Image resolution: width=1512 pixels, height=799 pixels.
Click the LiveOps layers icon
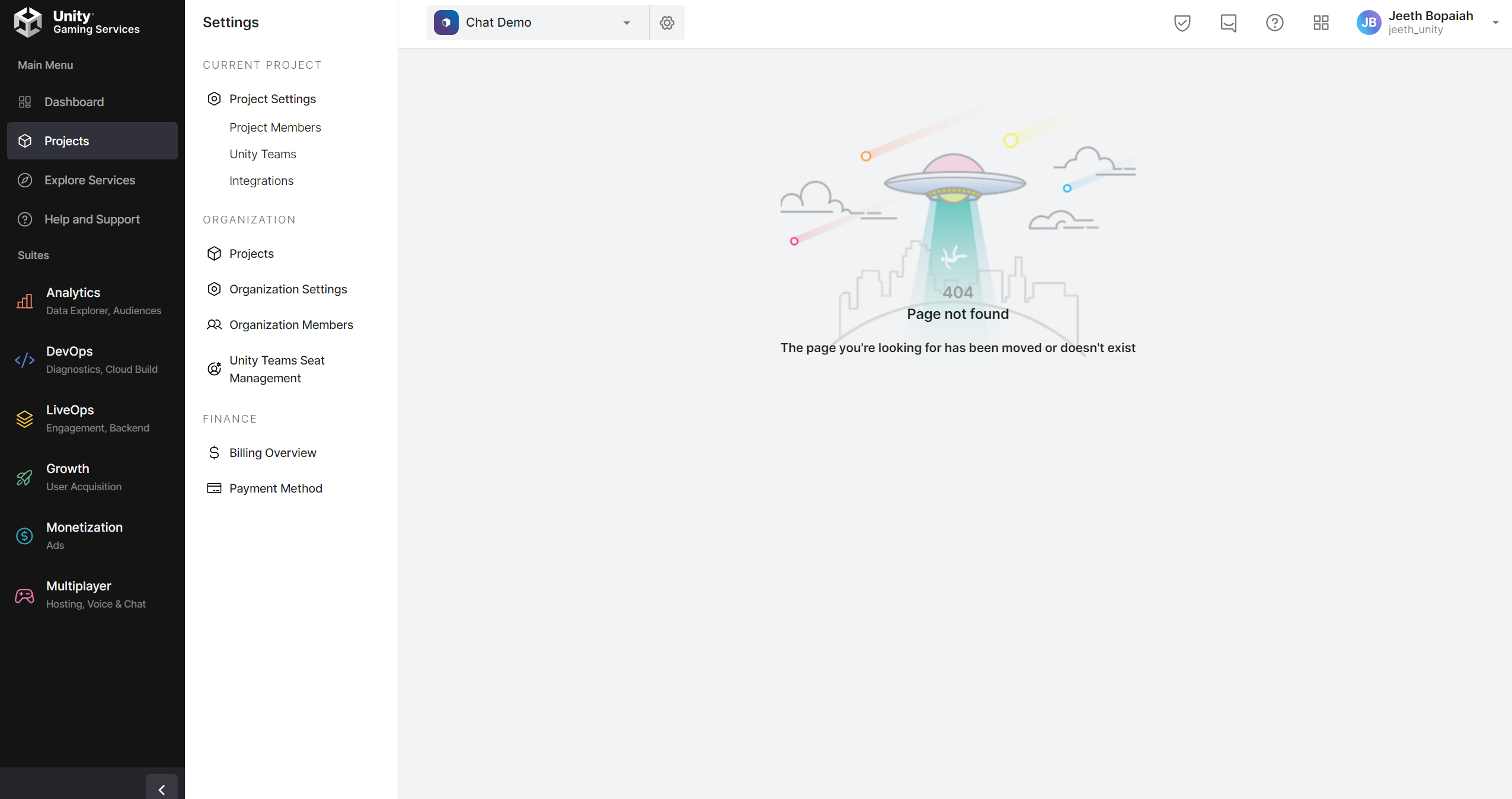coord(25,418)
